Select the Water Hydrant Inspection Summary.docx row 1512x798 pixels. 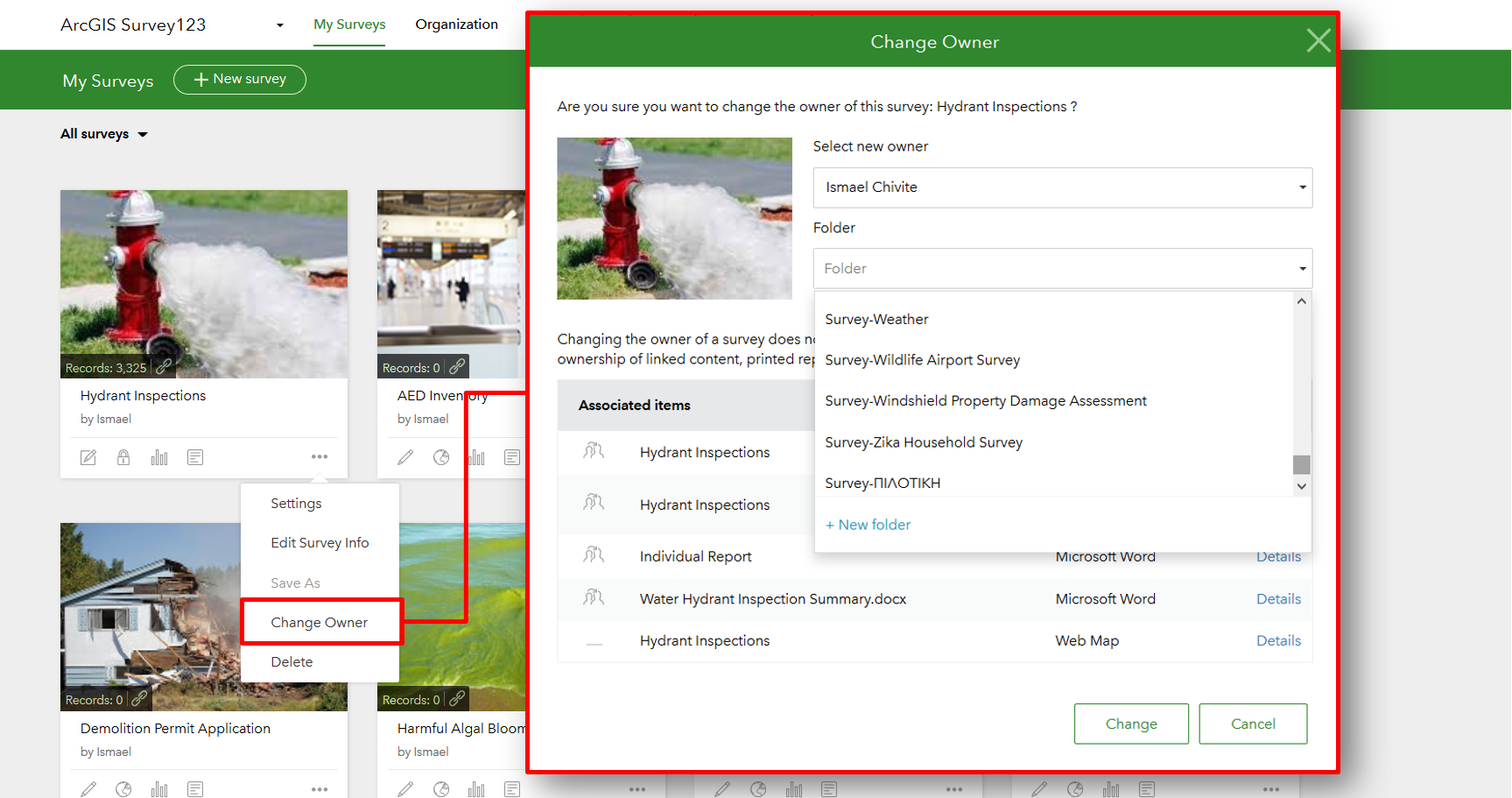934,599
